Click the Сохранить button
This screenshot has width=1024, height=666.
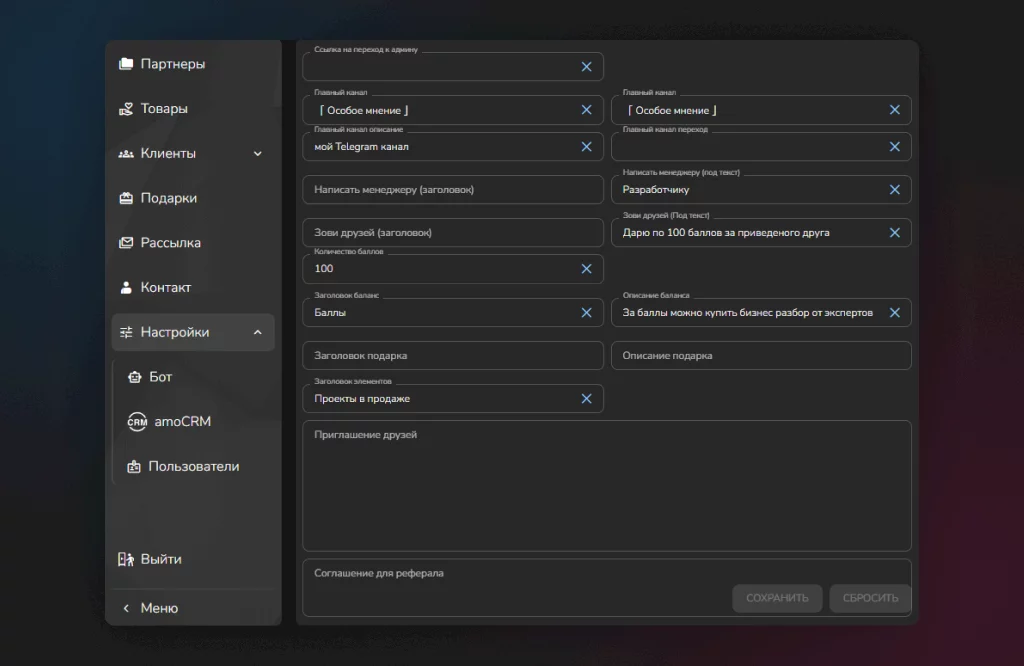click(x=777, y=598)
